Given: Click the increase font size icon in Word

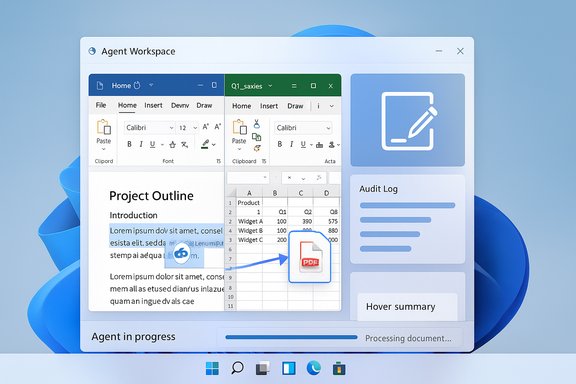Looking at the screenshot, I should coord(206,127).
